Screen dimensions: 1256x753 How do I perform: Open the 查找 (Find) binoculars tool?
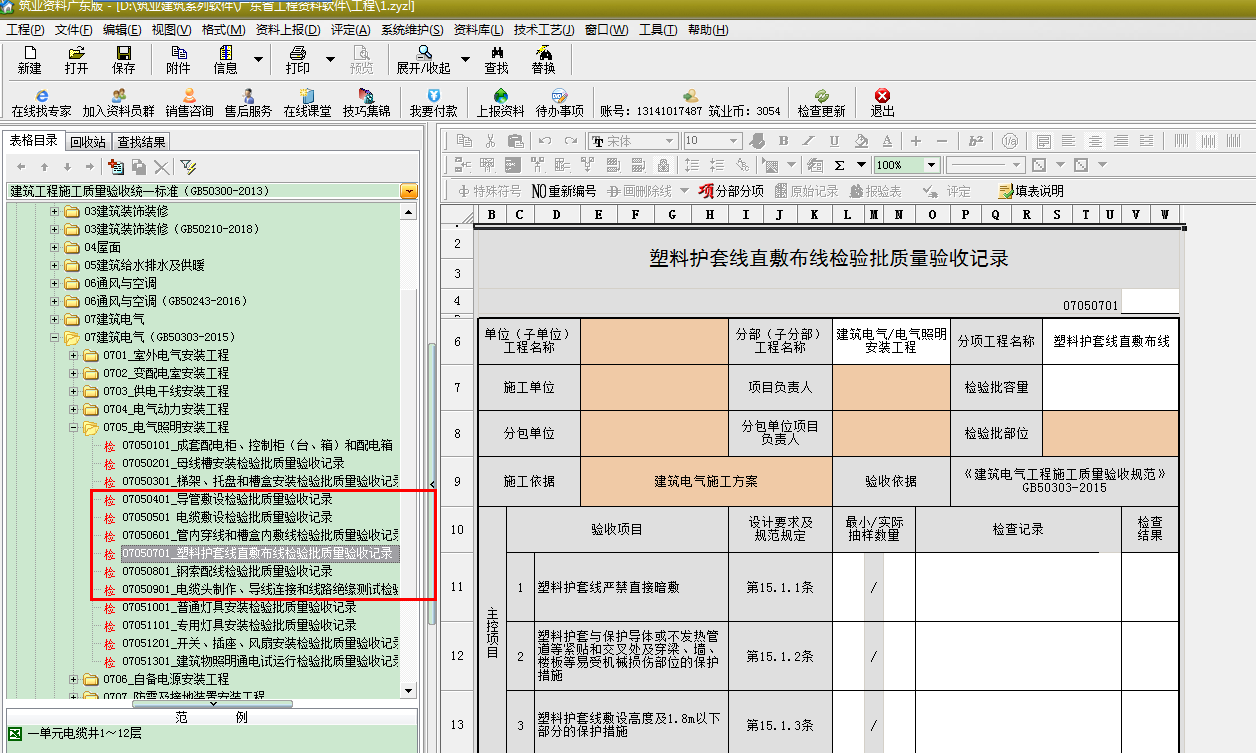pos(496,59)
